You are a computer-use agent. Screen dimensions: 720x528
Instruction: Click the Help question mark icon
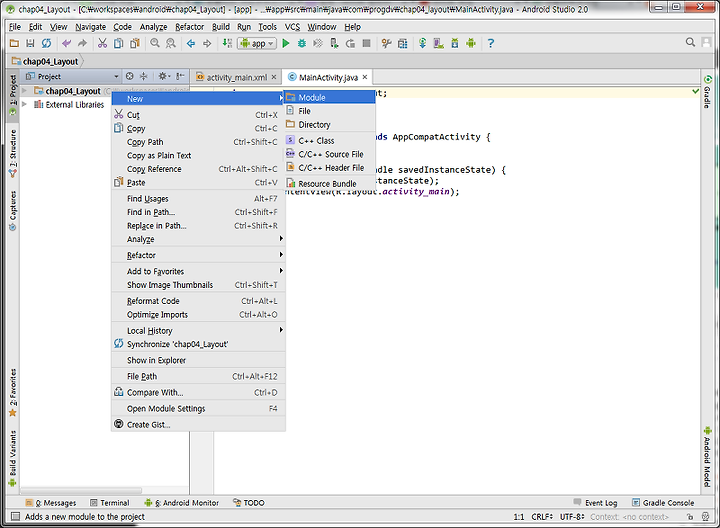pos(491,43)
